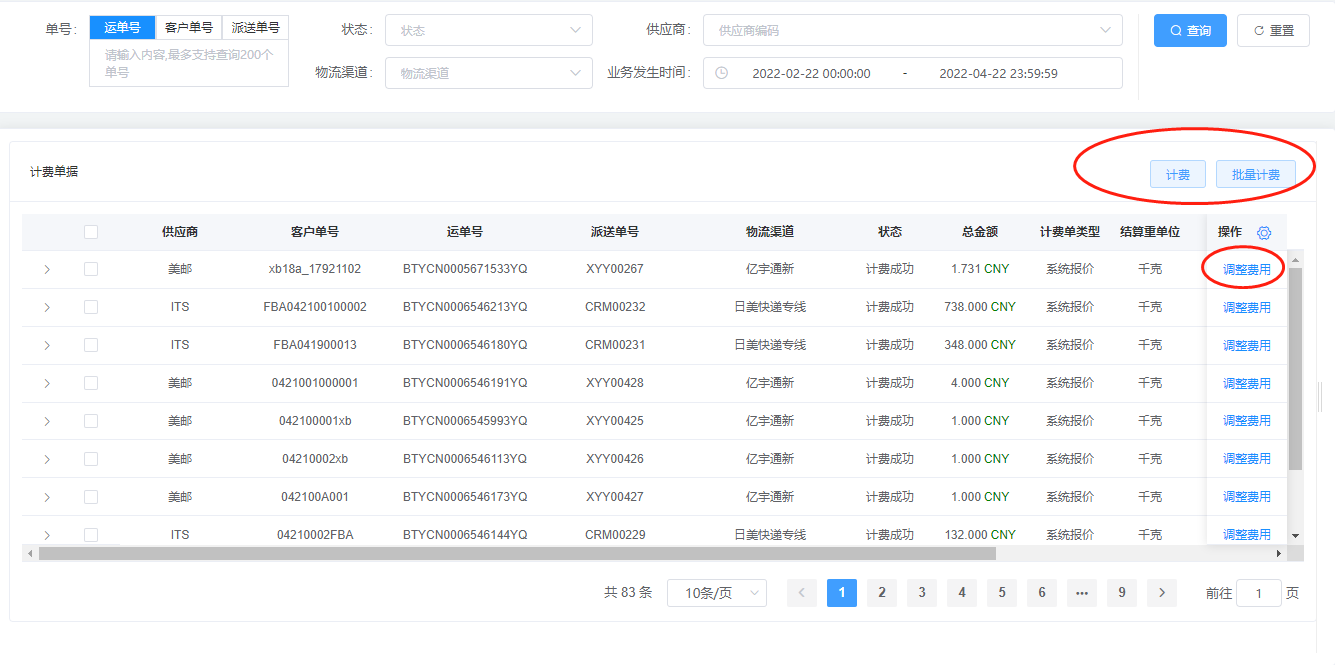Expand row 042100A001 details
Screen dimensions: 1335x665
pyautogui.click(x=47, y=497)
